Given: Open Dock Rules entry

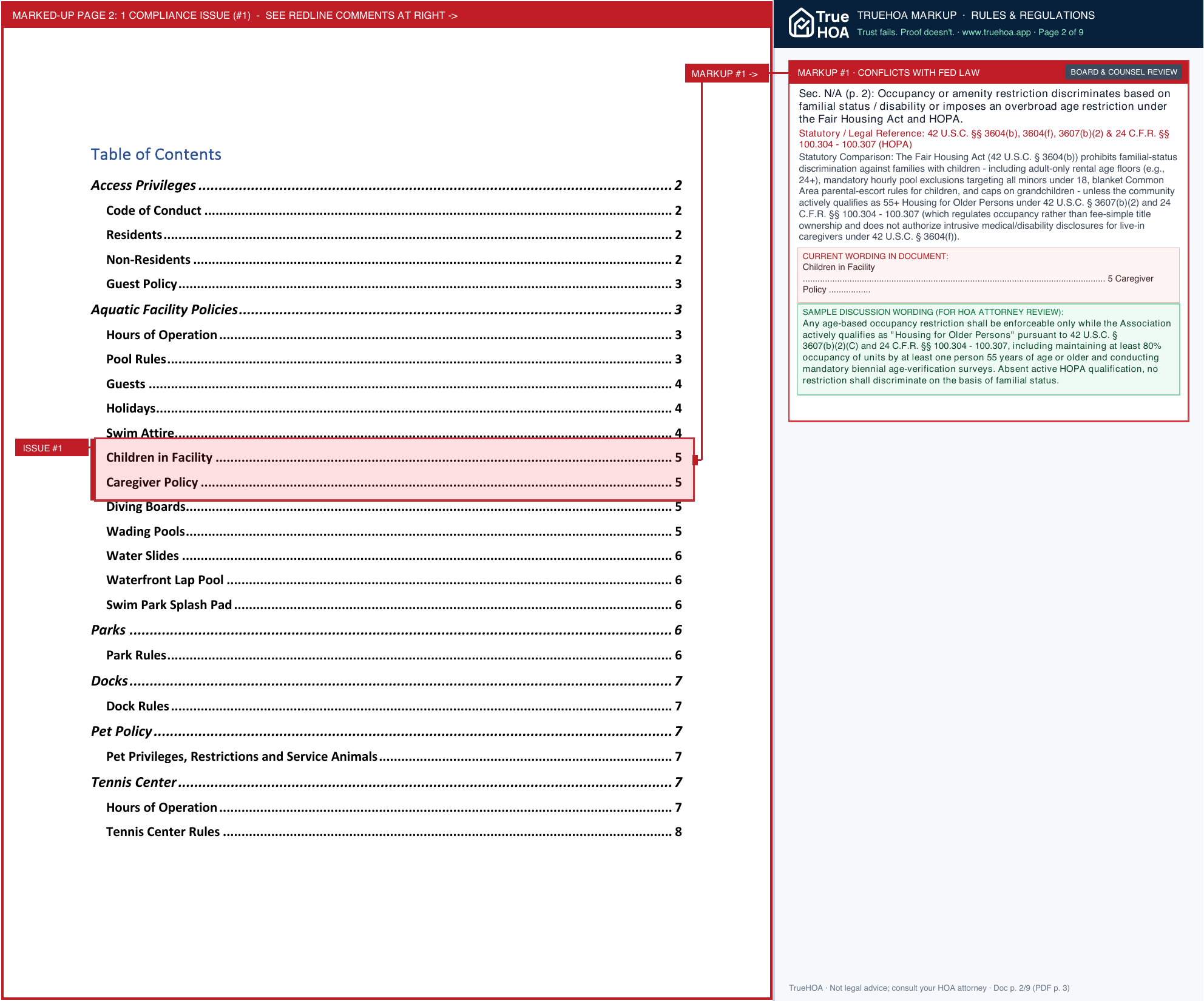Looking at the screenshot, I should pos(394,706).
